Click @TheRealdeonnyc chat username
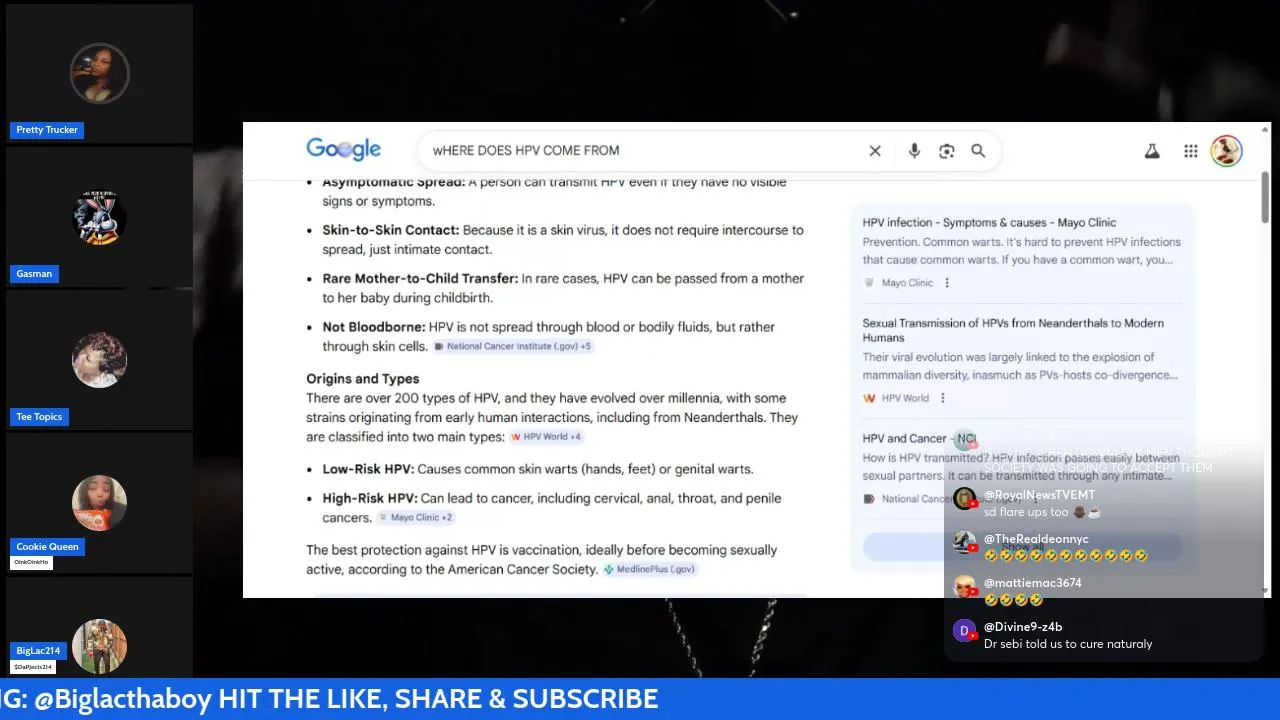1280x720 pixels. [x=1036, y=539]
